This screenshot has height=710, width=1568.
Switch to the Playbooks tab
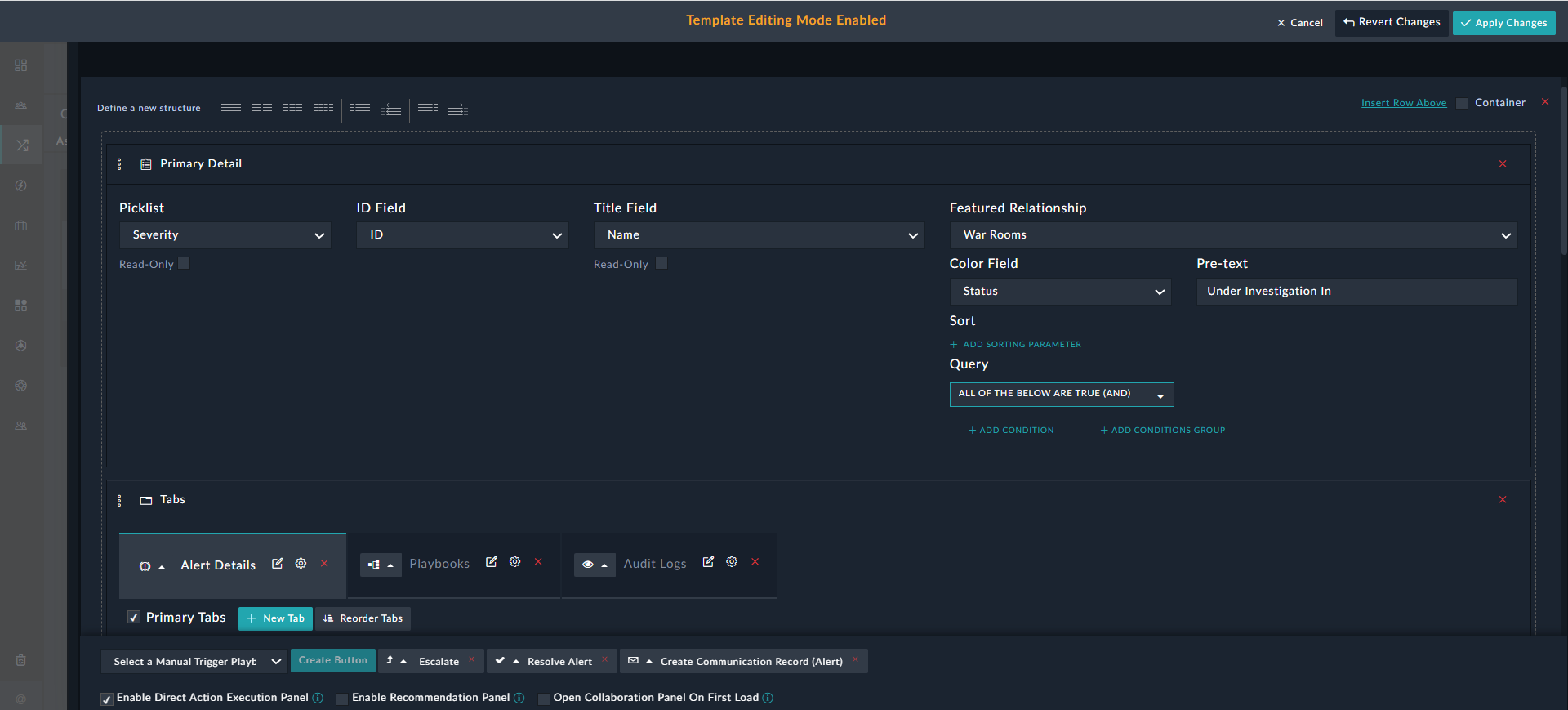coord(439,564)
